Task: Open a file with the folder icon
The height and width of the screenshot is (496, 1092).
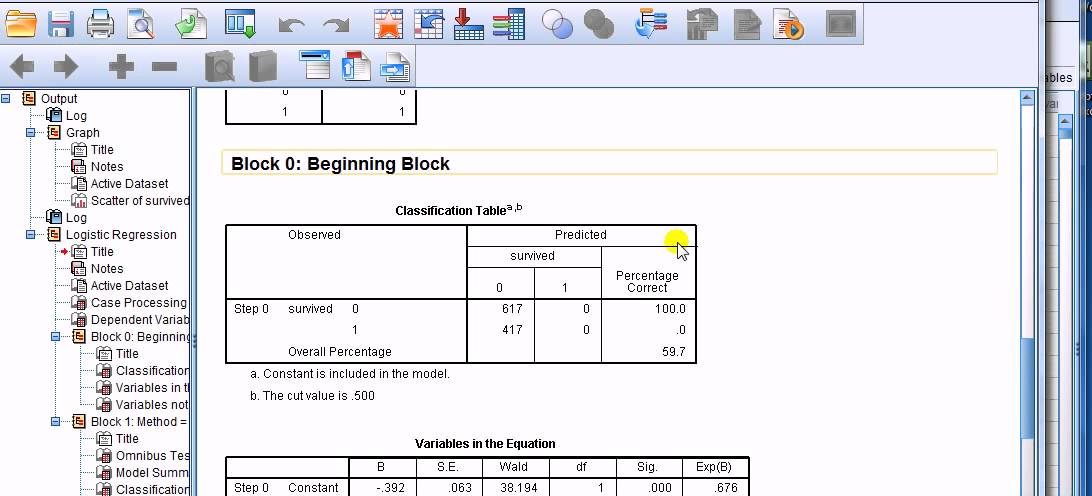Action: (x=20, y=24)
